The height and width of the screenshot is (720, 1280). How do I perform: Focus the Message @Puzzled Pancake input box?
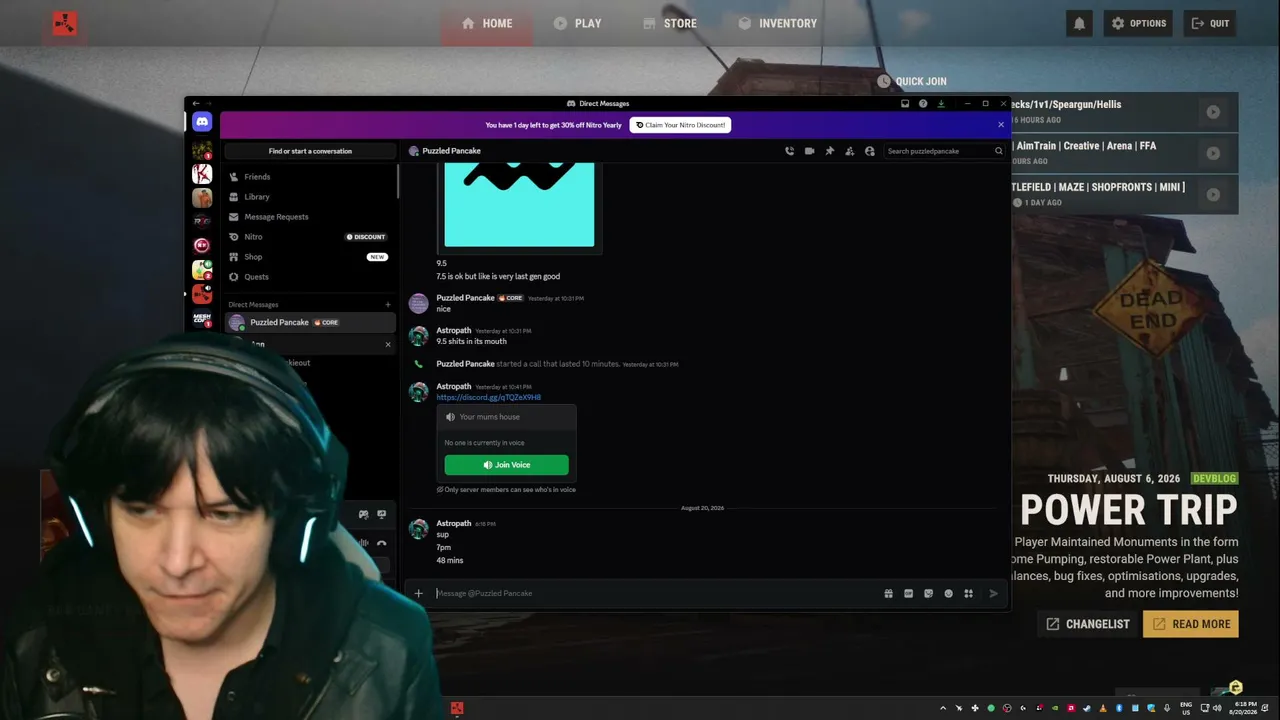[x=655, y=593]
